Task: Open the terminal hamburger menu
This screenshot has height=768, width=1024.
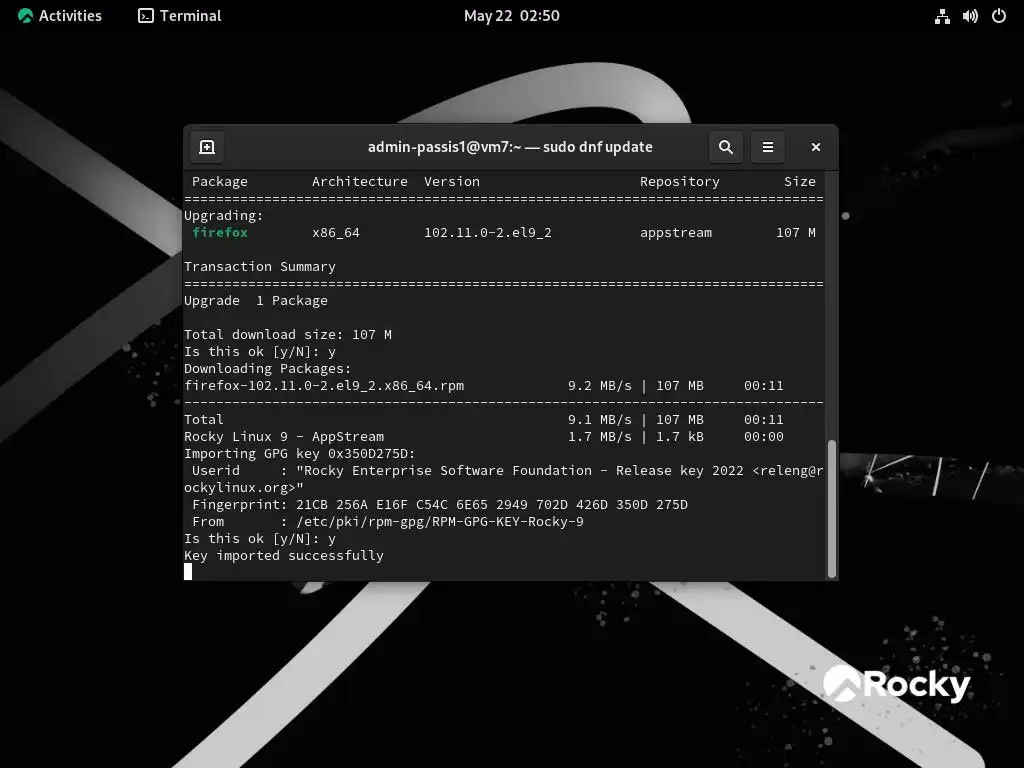Action: (x=768, y=147)
